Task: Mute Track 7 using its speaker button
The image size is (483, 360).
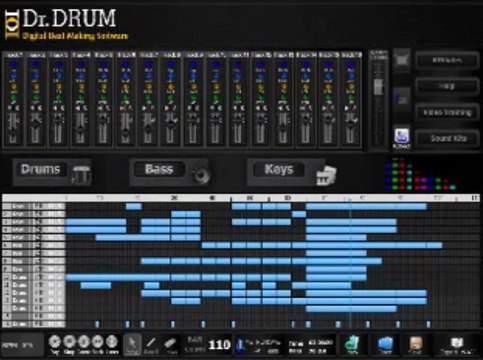Action: coord(145,108)
